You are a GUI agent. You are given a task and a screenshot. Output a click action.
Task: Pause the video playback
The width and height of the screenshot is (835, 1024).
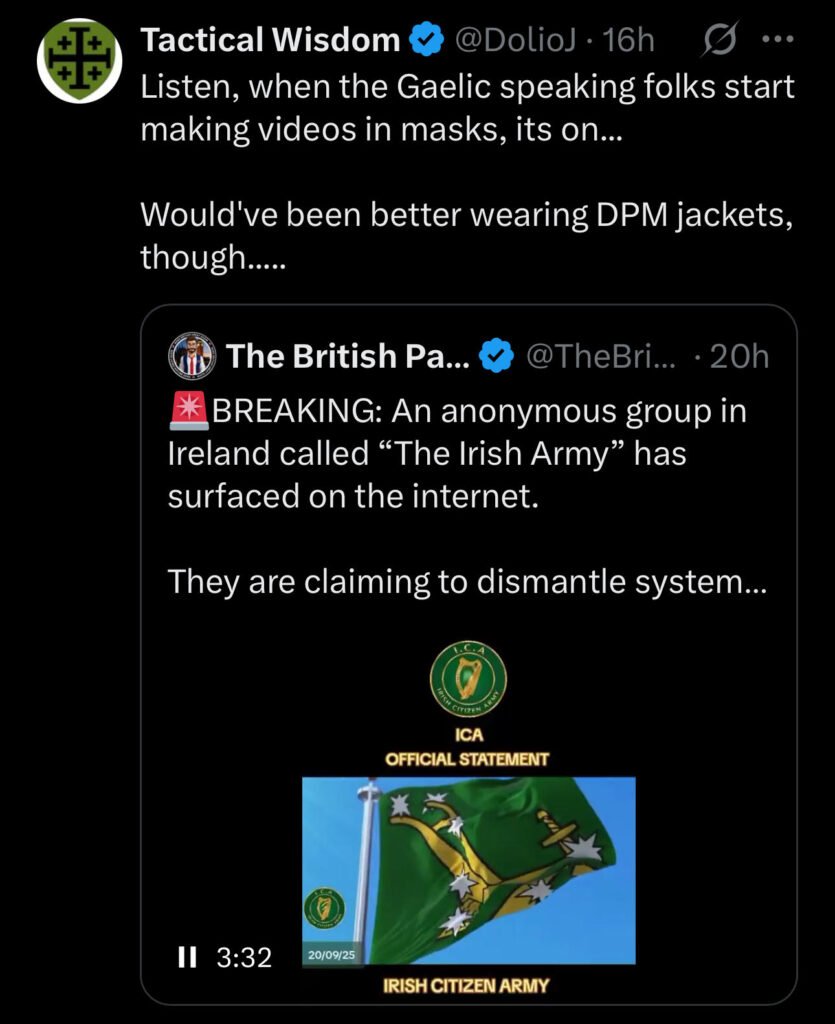185,957
